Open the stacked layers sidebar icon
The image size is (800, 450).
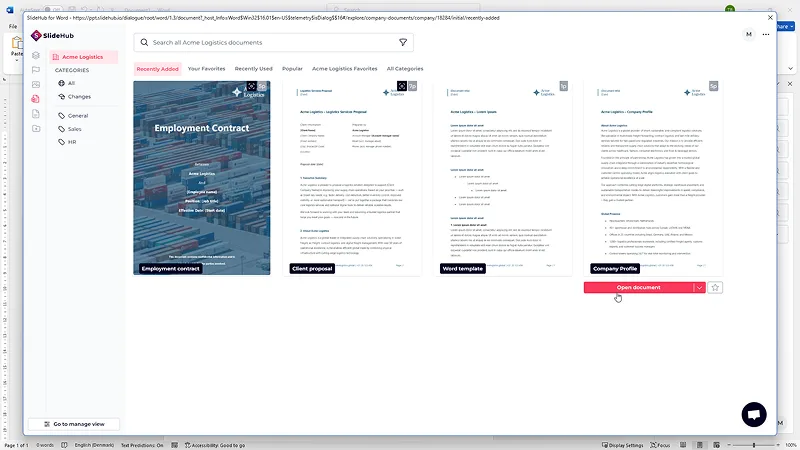[x=36, y=55]
